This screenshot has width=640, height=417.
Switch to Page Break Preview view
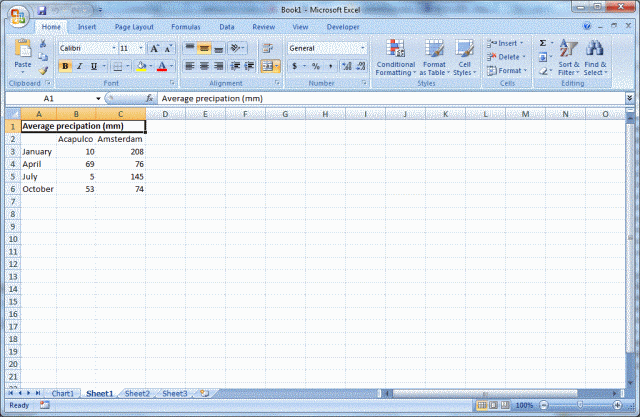point(505,405)
